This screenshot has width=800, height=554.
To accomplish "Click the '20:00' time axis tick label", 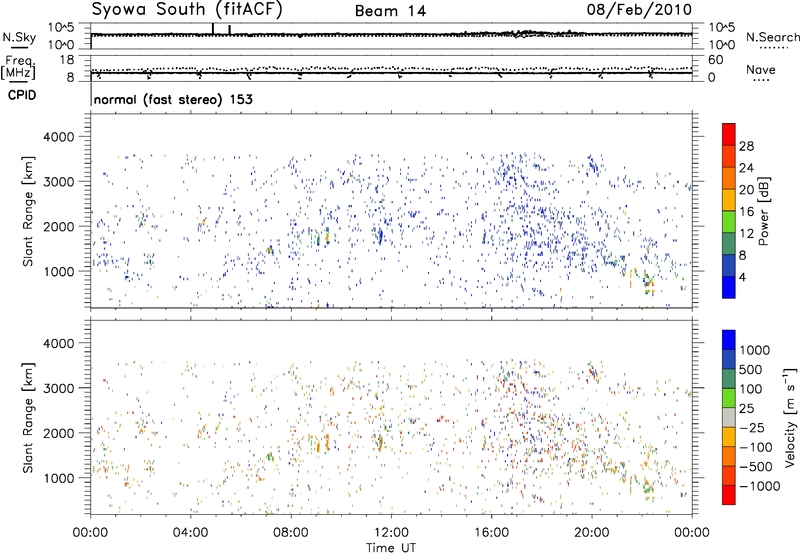I will 592,533.
